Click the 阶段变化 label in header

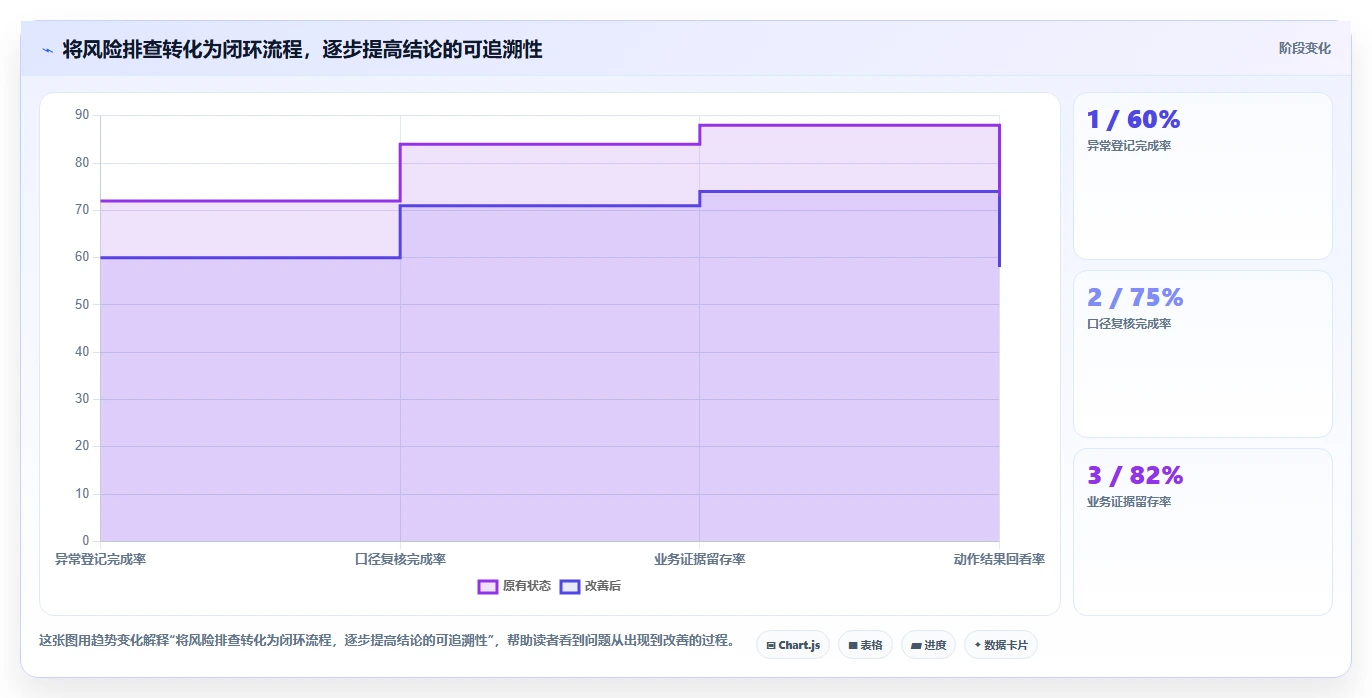tap(1304, 48)
